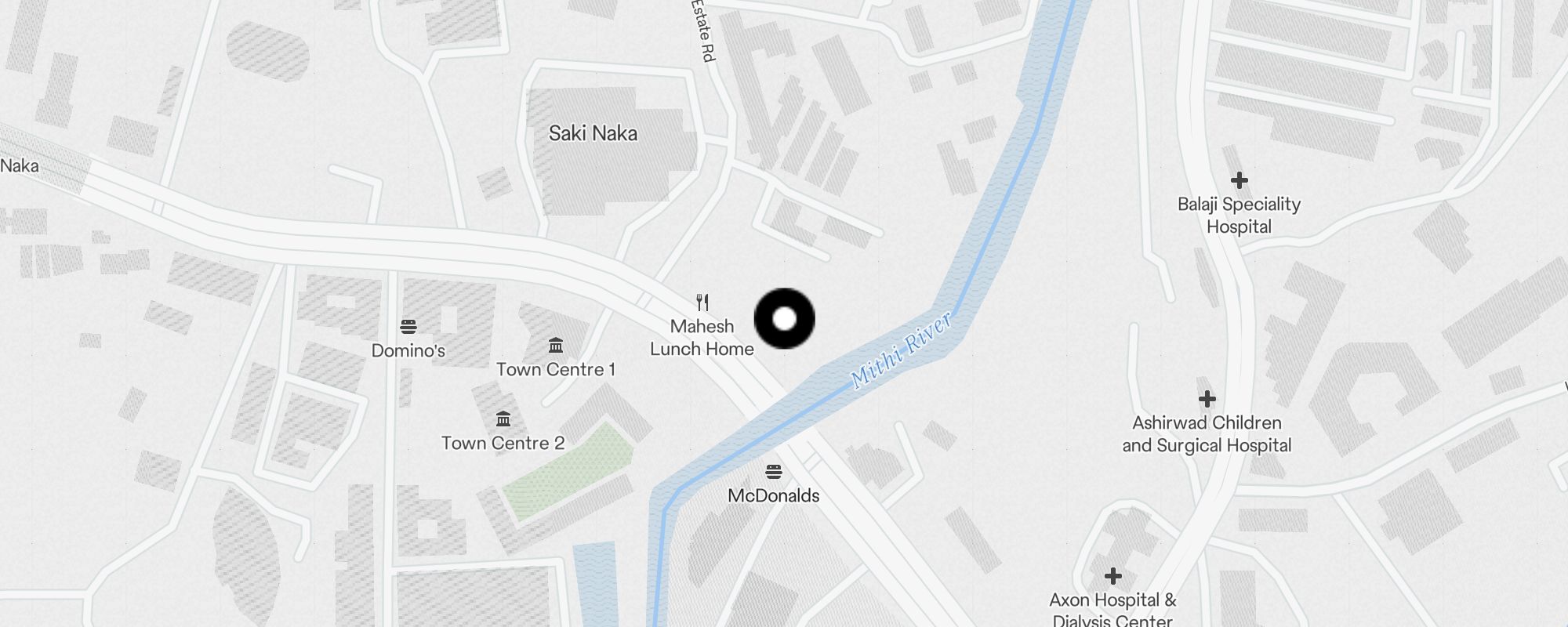Select the Balaji Speciality Hospital cross icon
This screenshot has width=1568, height=627.
(1239, 180)
